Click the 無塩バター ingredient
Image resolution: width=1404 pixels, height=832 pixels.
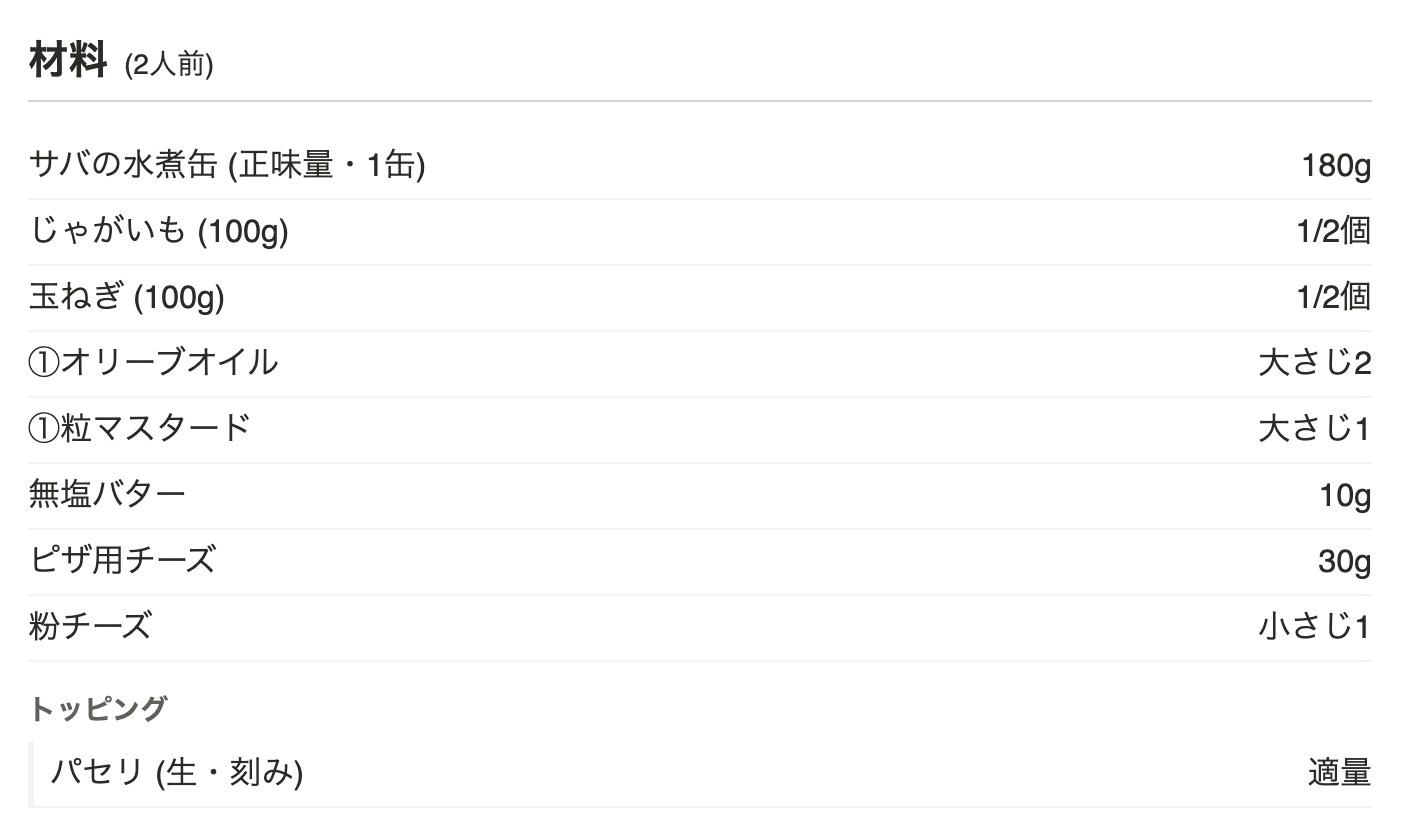pos(107,494)
